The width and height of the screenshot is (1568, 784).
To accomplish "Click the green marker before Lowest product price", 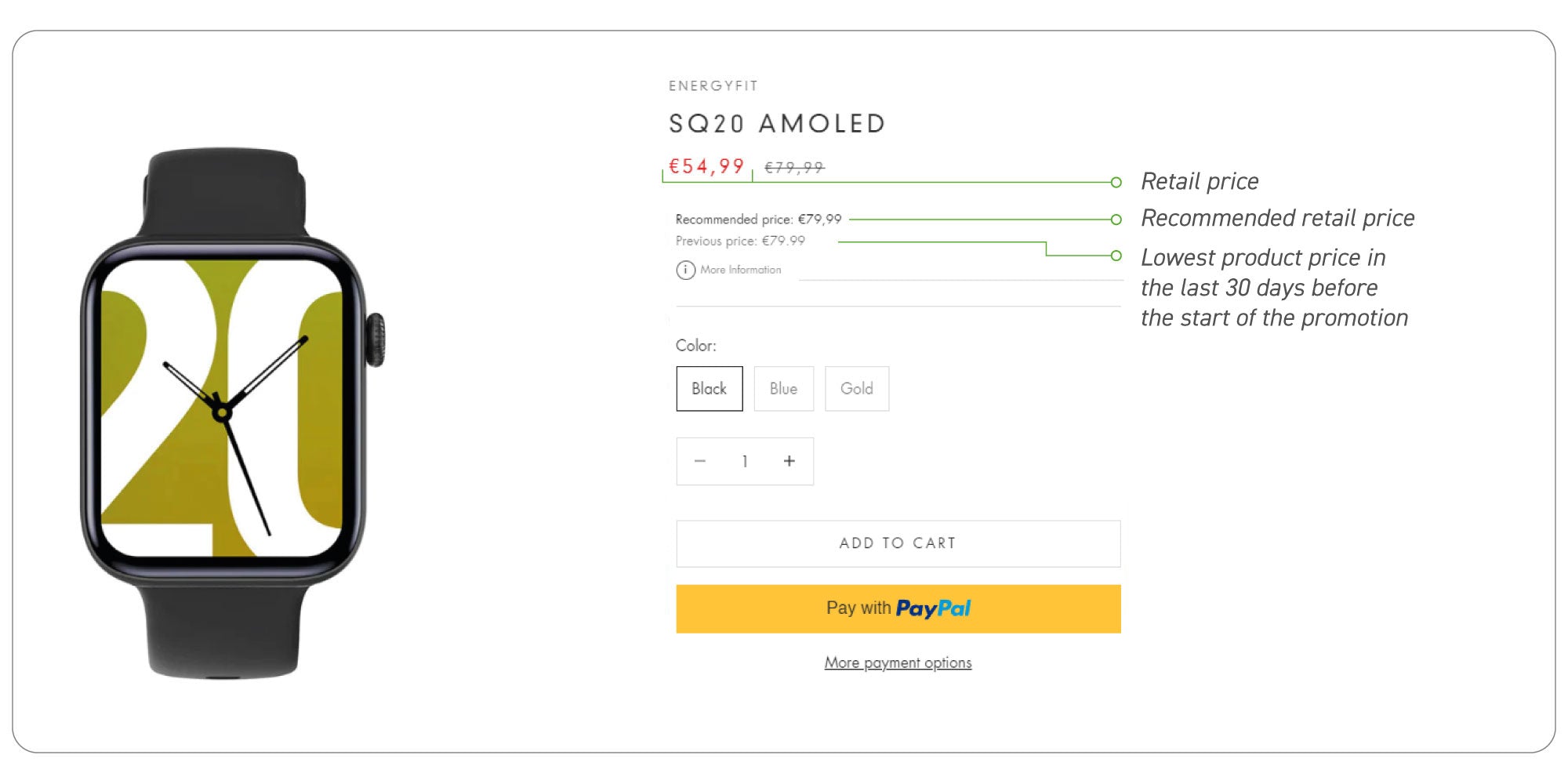I will click(1116, 256).
